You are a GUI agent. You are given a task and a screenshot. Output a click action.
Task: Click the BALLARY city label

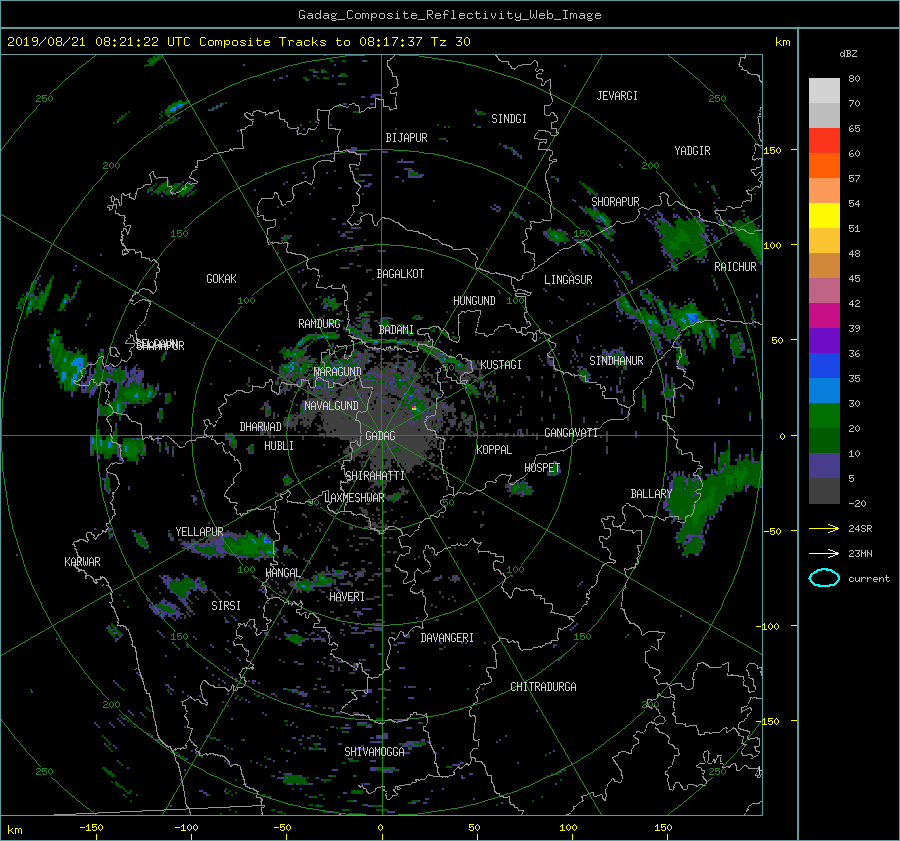pos(651,494)
